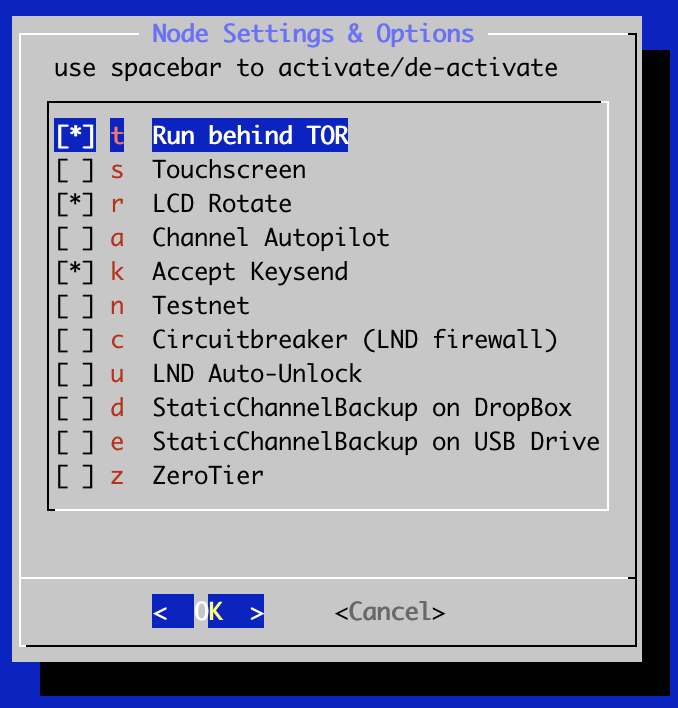Select the Testnet option label
The image size is (678, 708).
click(x=201, y=306)
